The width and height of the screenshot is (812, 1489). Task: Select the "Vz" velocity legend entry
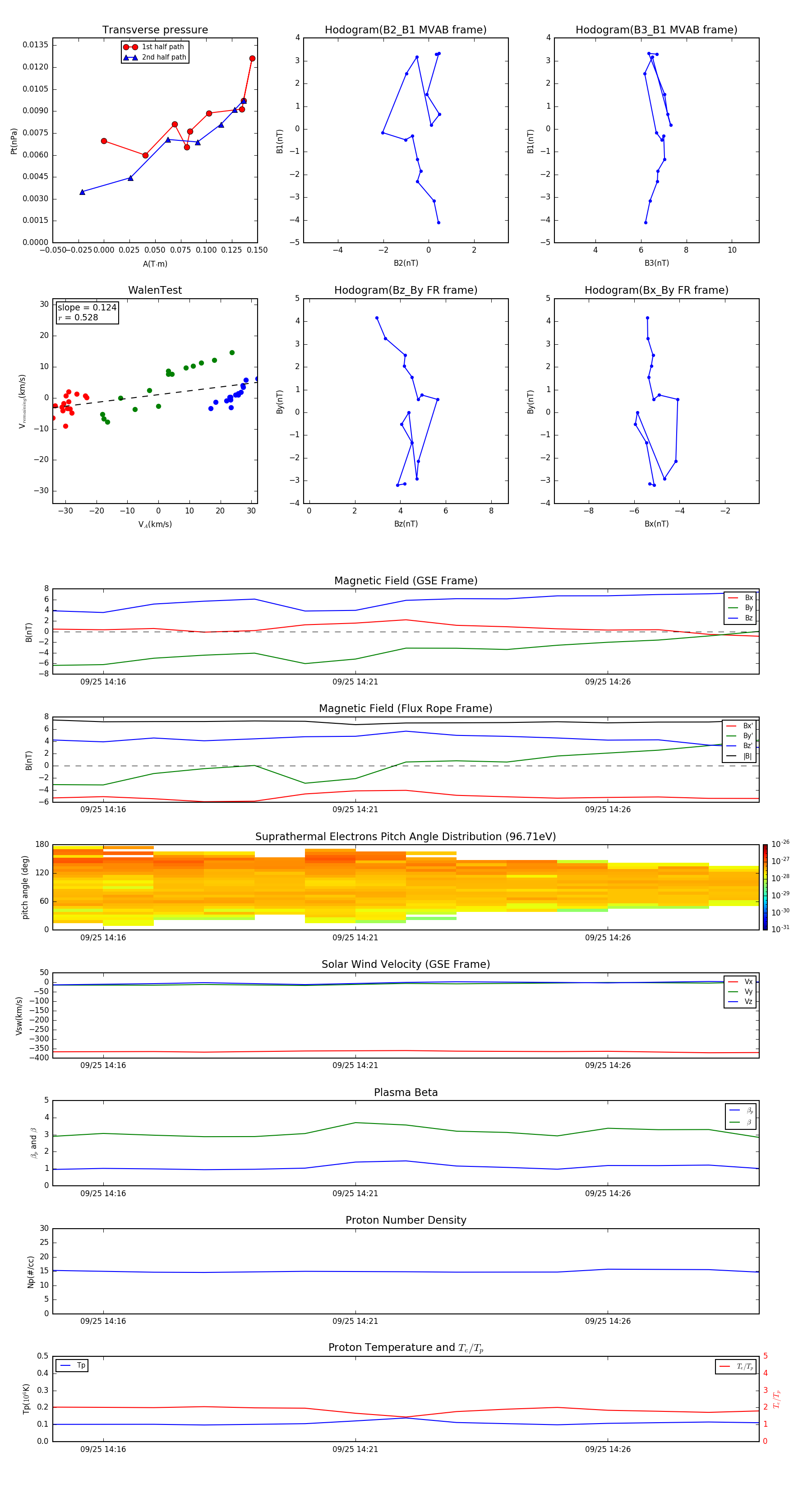tap(740, 1002)
